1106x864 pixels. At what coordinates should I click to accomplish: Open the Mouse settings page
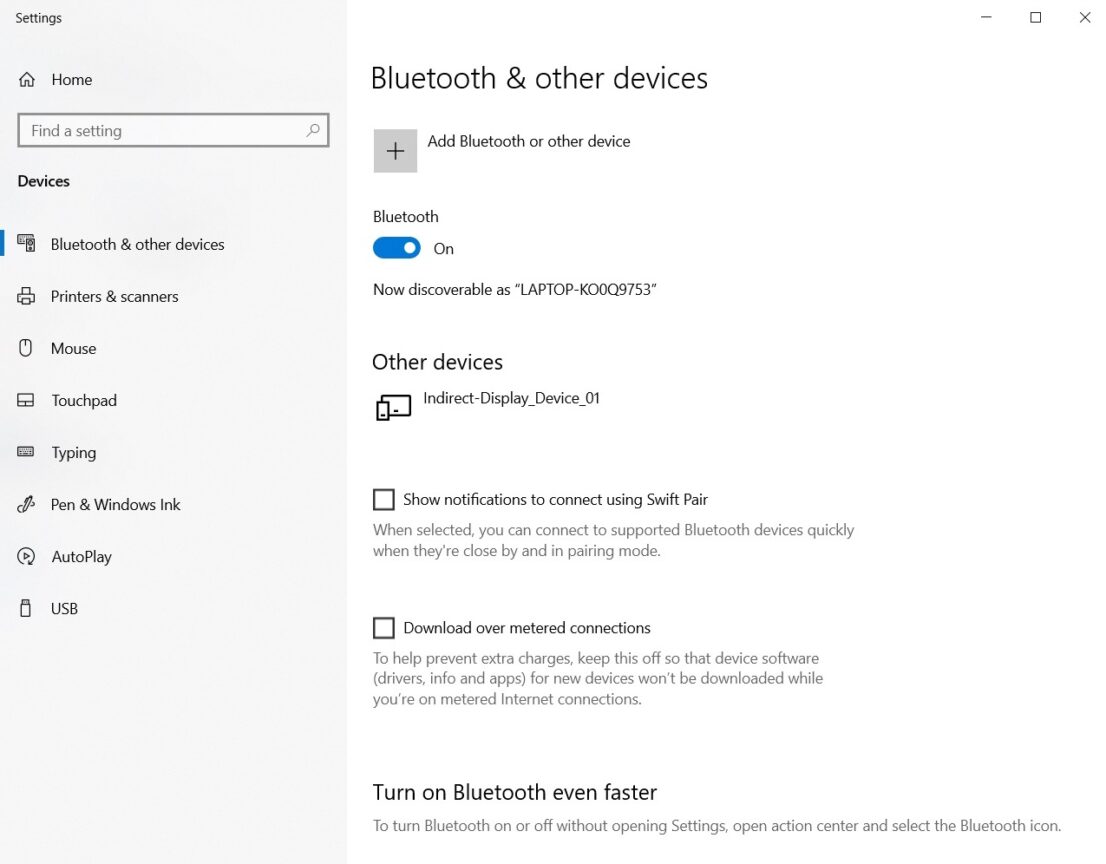tap(74, 348)
